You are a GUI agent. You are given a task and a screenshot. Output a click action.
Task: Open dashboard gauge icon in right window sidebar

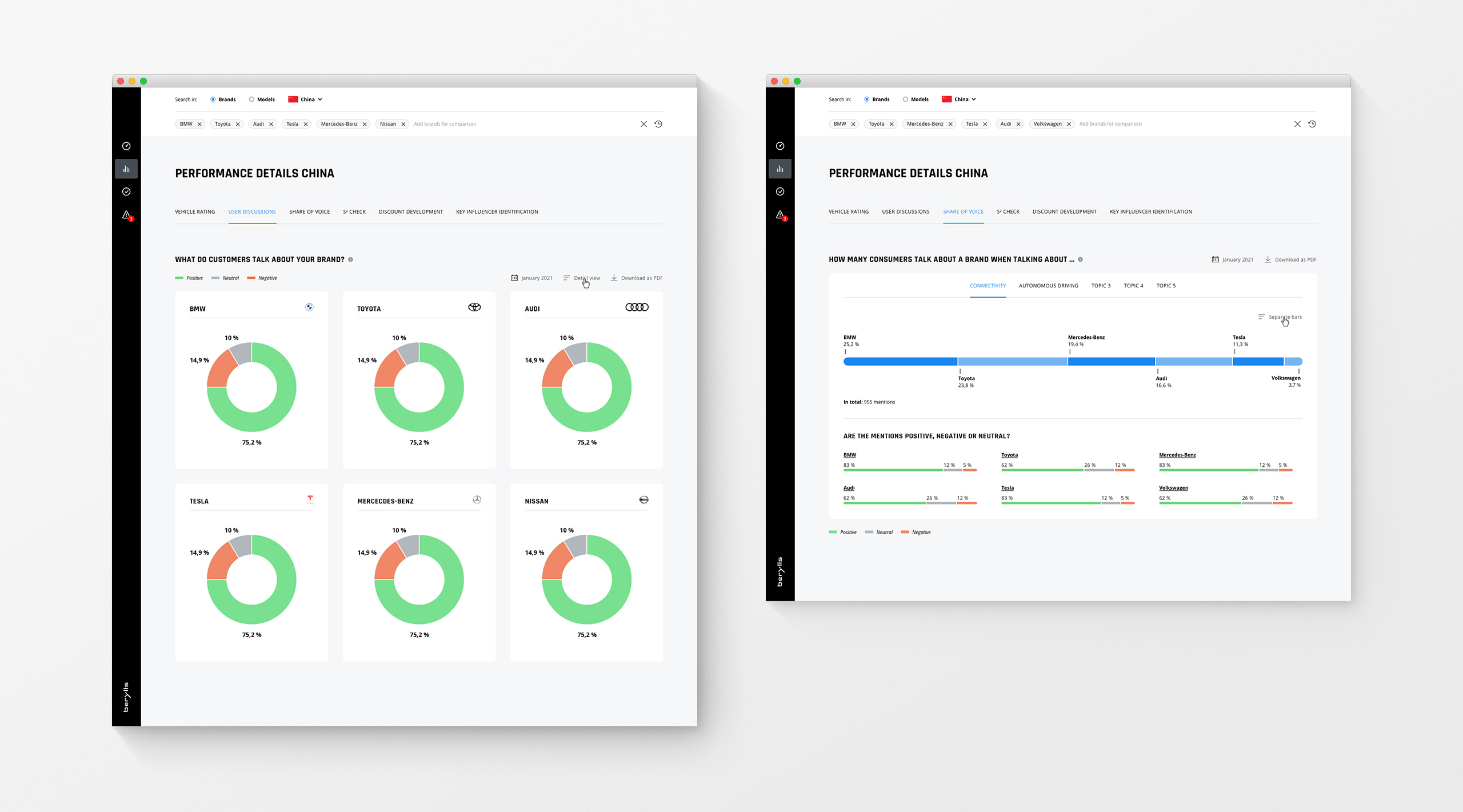[780, 146]
